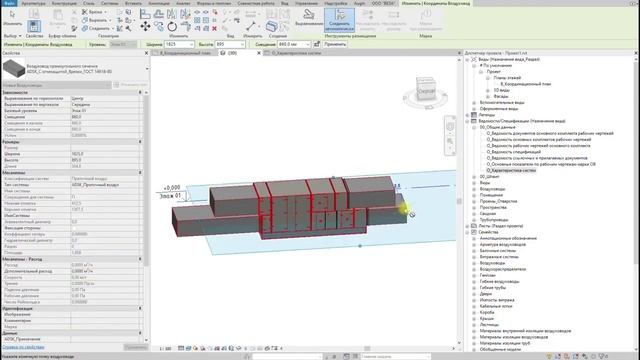The height and width of the screenshot is (360, 640).
Task: Click the steering wheel on navigation bar
Action: [x=450, y=126]
